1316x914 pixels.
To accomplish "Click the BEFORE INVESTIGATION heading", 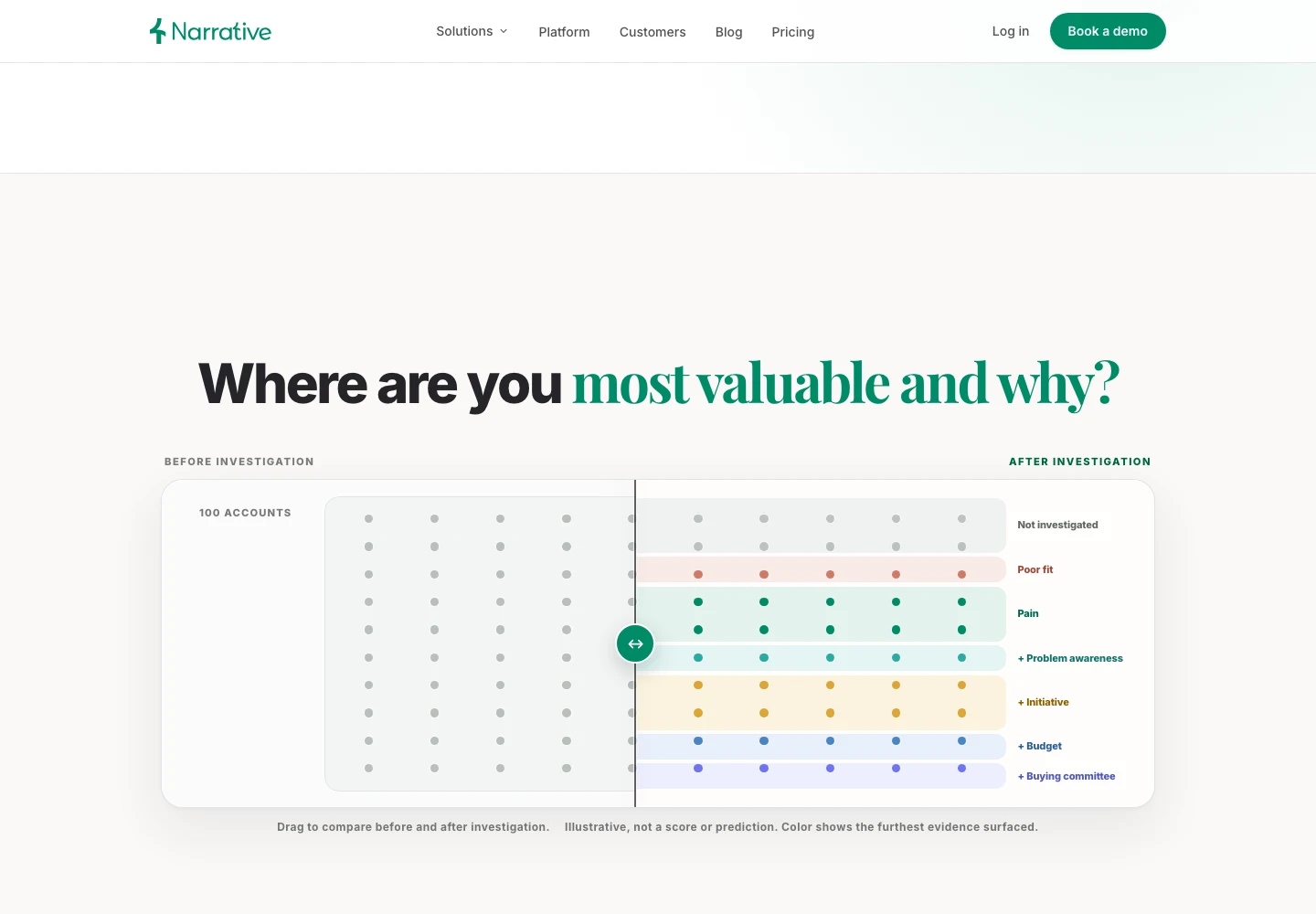I will [x=239, y=462].
